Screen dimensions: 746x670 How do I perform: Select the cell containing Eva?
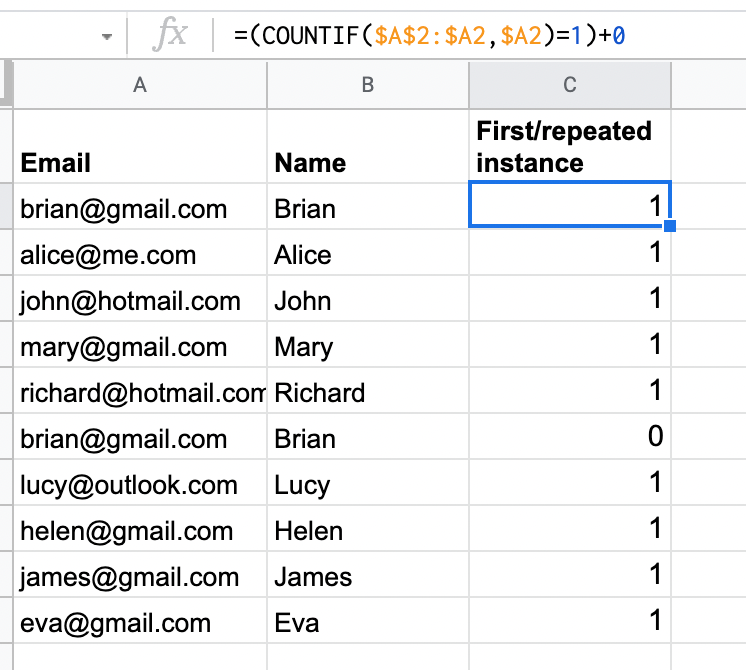368,621
